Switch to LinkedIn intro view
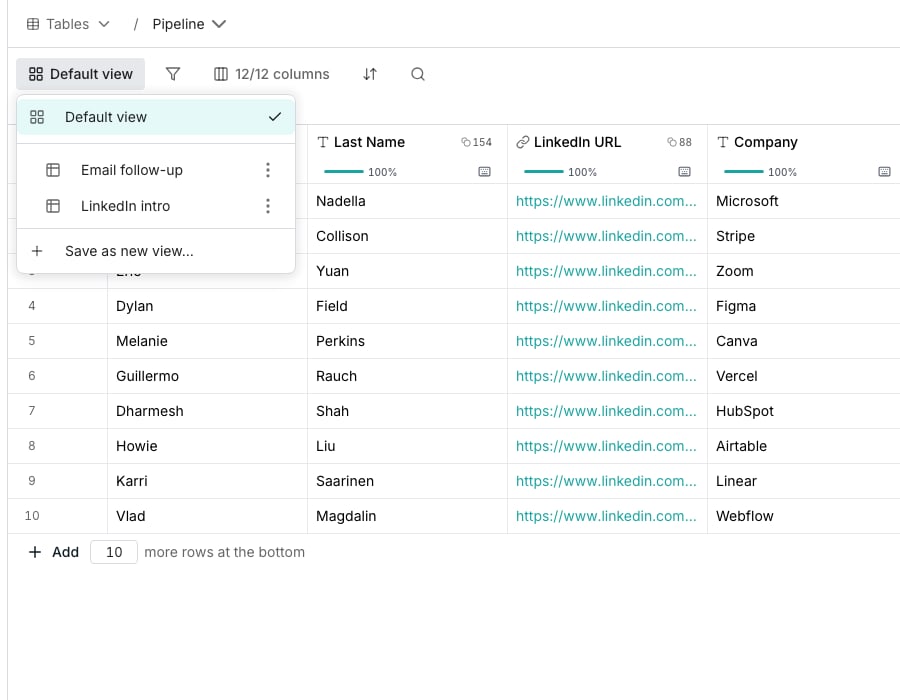Viewport: 900px width, 700px height. 125,206
